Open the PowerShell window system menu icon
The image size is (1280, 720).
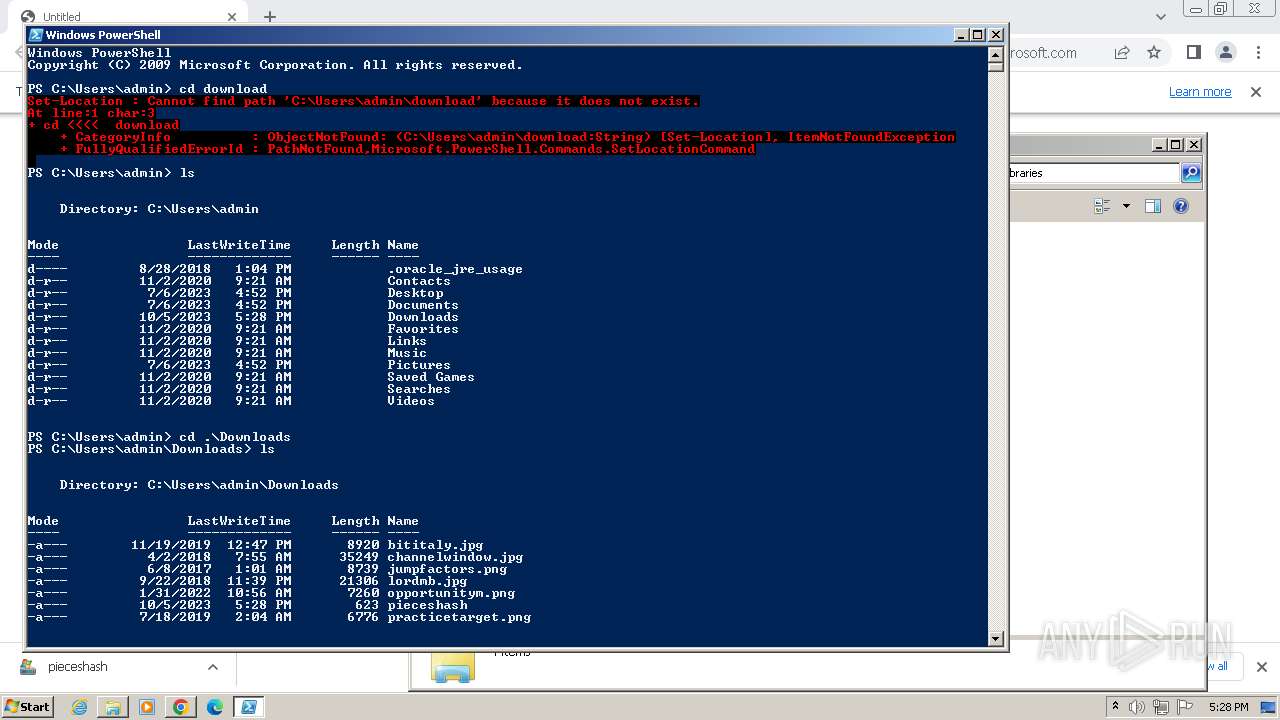[36, 35]
